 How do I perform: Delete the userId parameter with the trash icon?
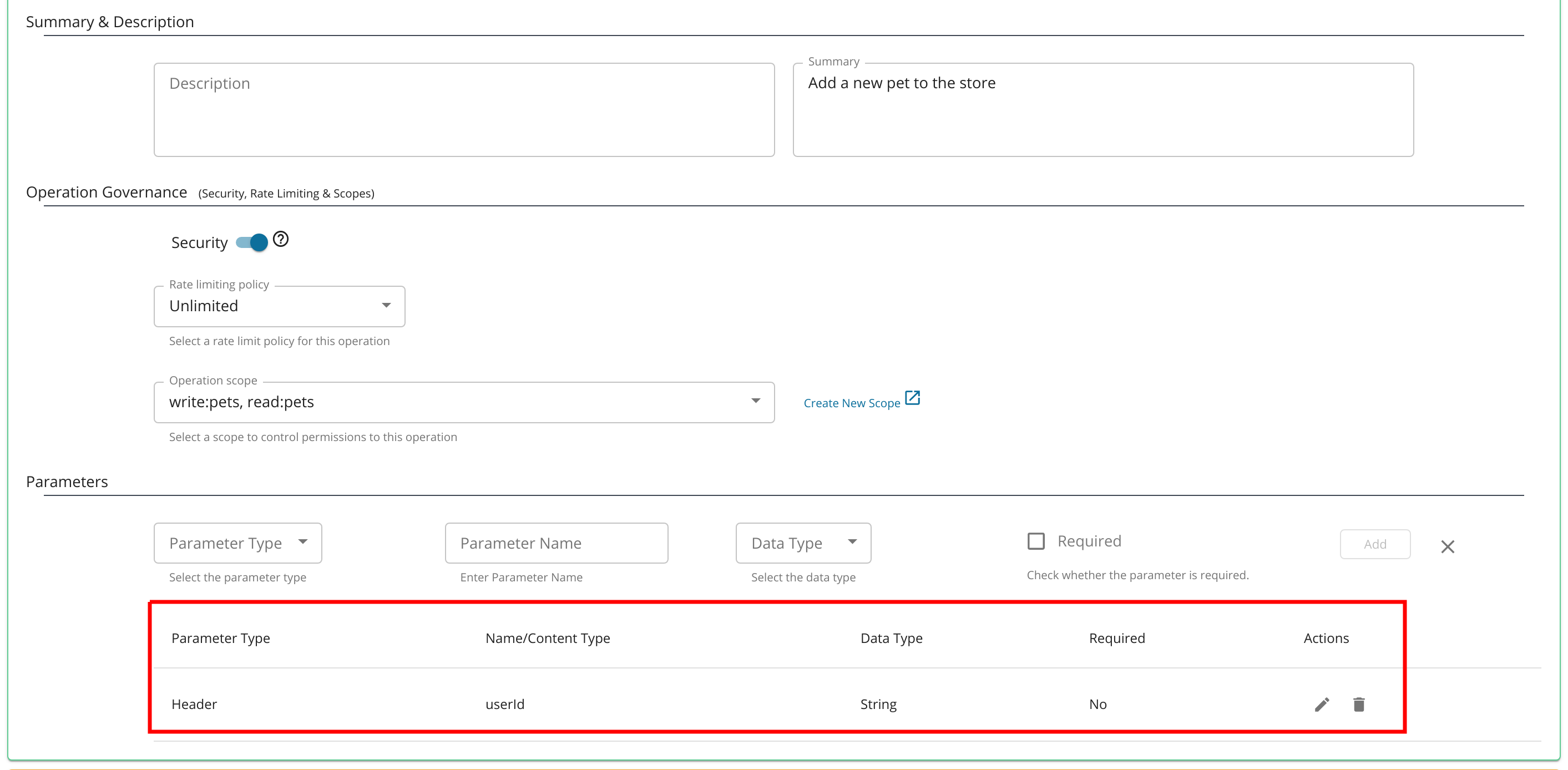click(x=1359, y=704)
